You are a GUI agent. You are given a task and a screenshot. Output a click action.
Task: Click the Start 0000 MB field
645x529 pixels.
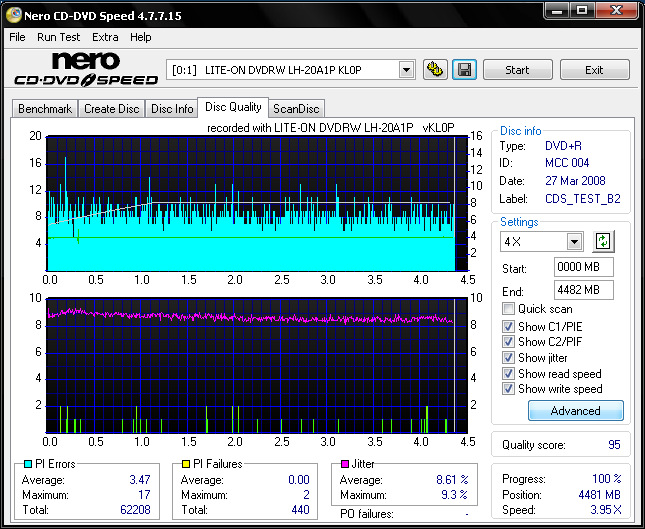pyautogui.click(x=584, y=267)
